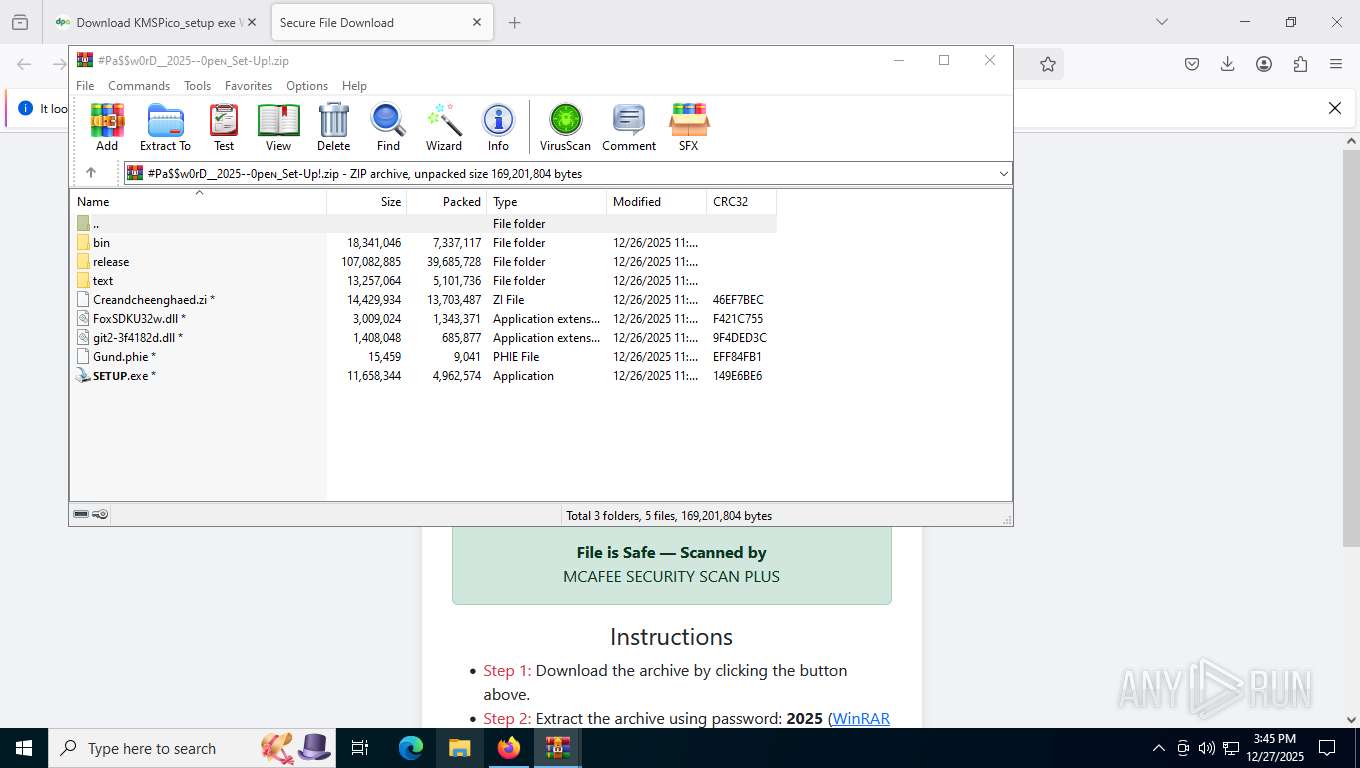Follow the WinRAR link in instructions
This screenshot has width=1360, height=768.
(861, 718)
